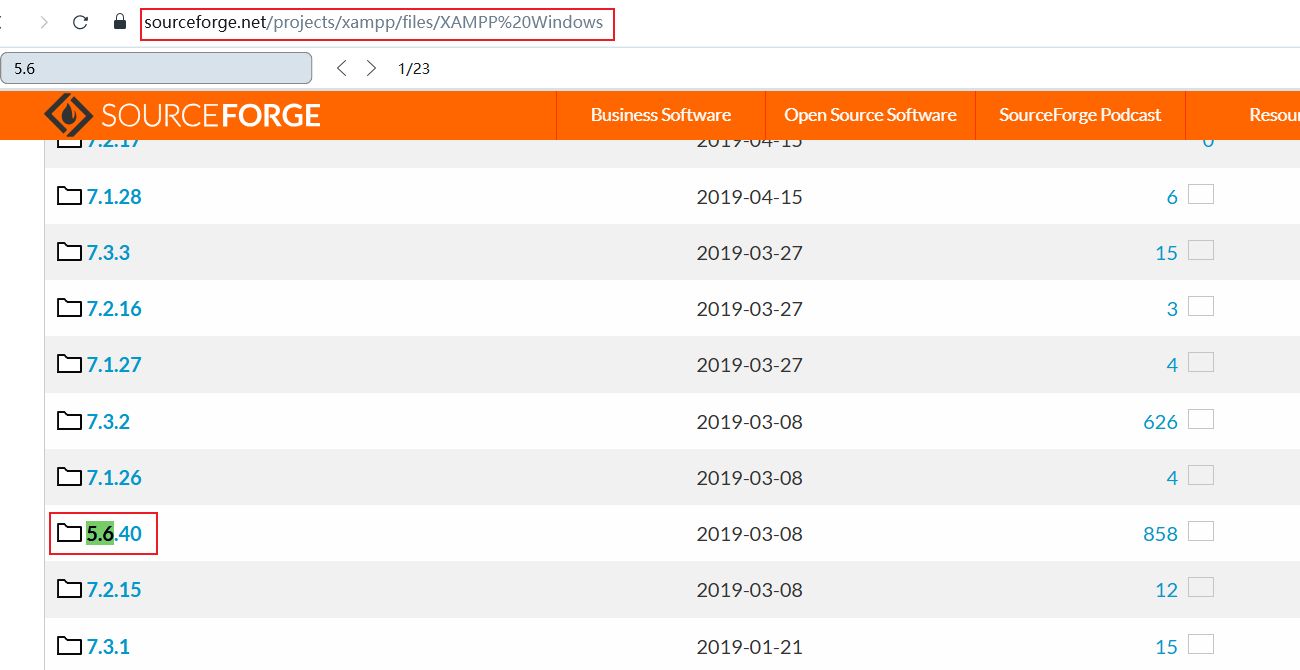Click the folder icon beside 7.1.28

coord(69,196)
